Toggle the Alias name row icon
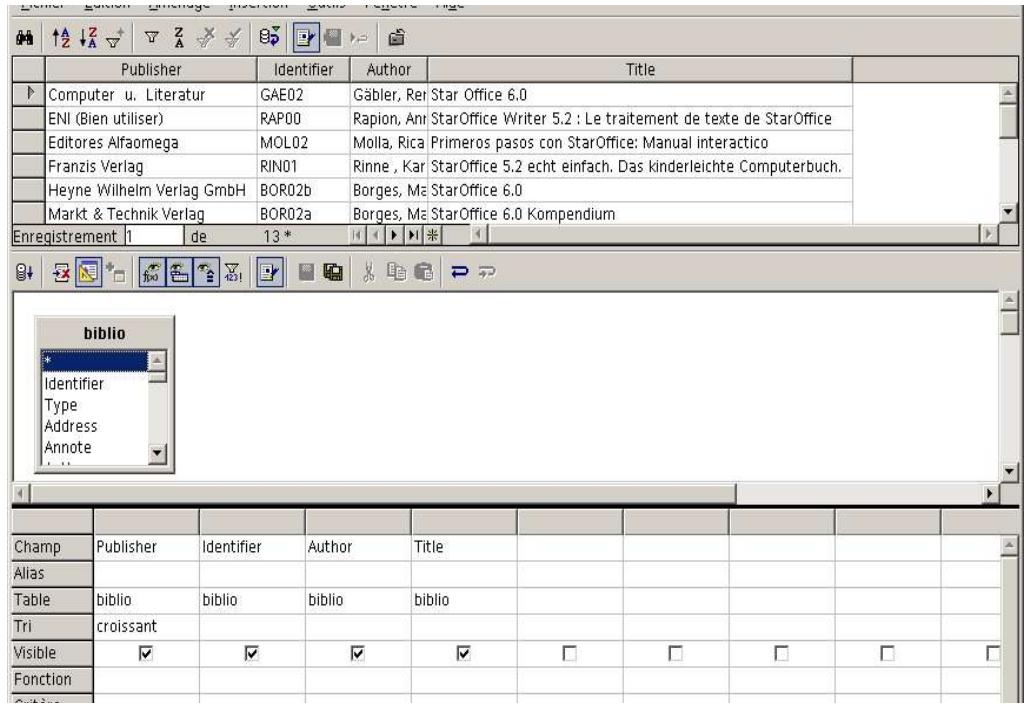This screenshot has height=707, width=1026. 206,272
